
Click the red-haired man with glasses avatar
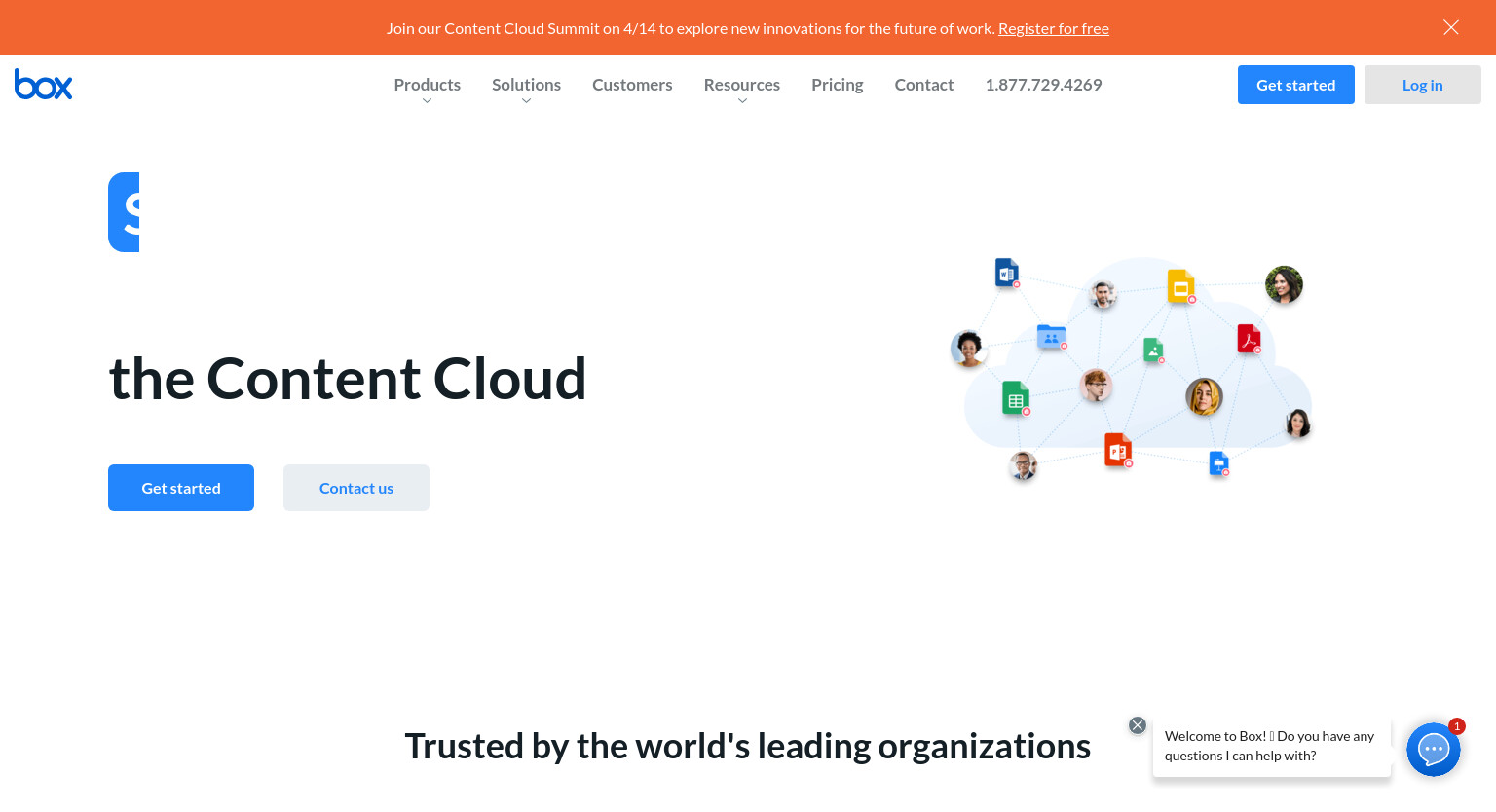(x=1096, y=386)
